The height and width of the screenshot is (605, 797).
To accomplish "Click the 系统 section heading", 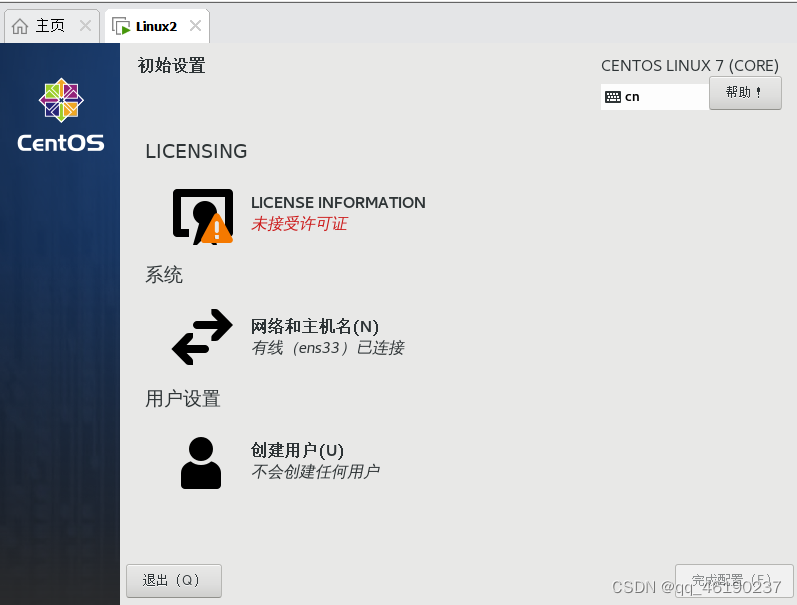I will click(164, 275).
